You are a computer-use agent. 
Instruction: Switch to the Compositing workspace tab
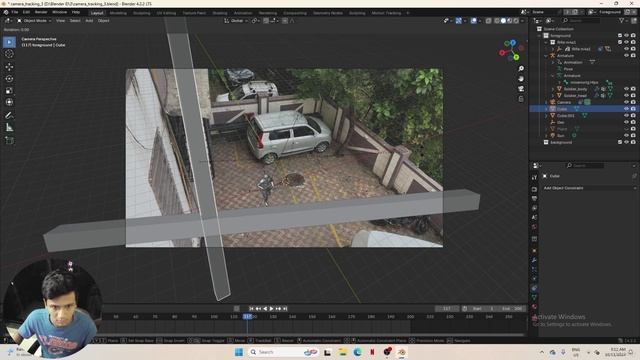pyautogui.click(x=295, y=13)
